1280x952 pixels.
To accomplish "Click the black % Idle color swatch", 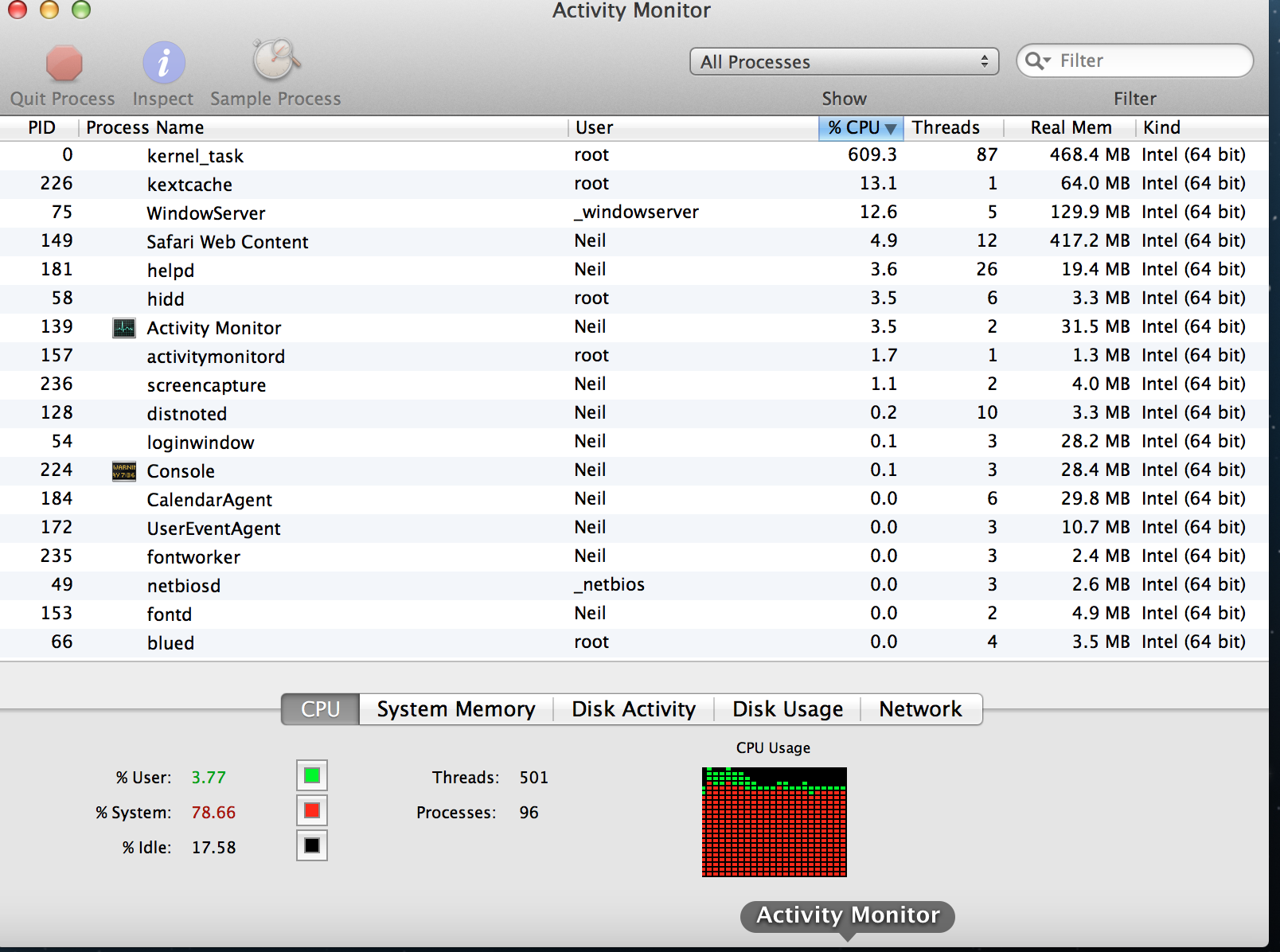I will tap(312, 845).
